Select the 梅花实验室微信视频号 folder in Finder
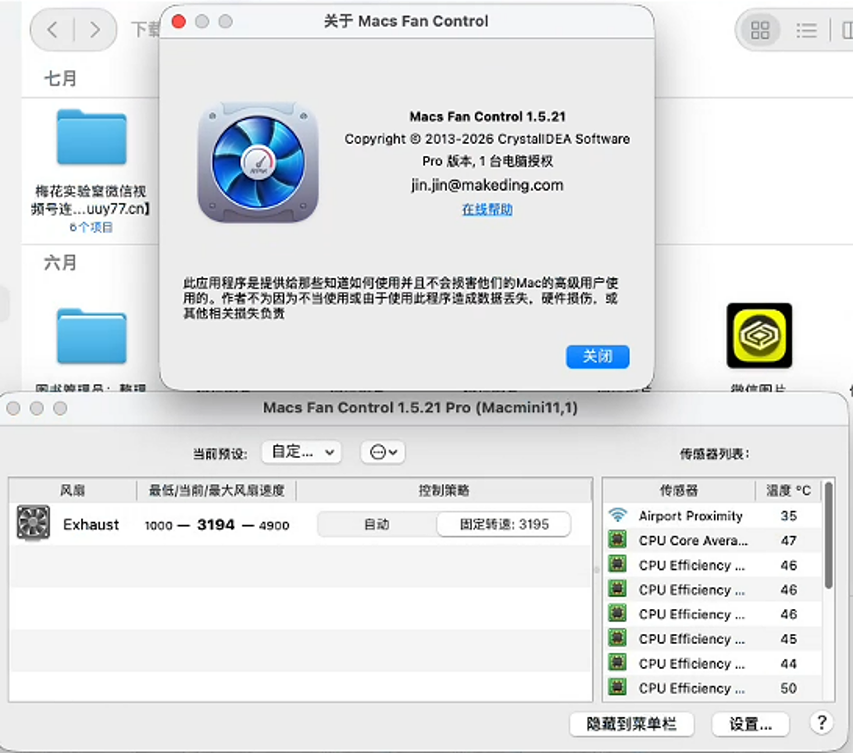Viewport: 853px width, 753px height. click(91, 137)
